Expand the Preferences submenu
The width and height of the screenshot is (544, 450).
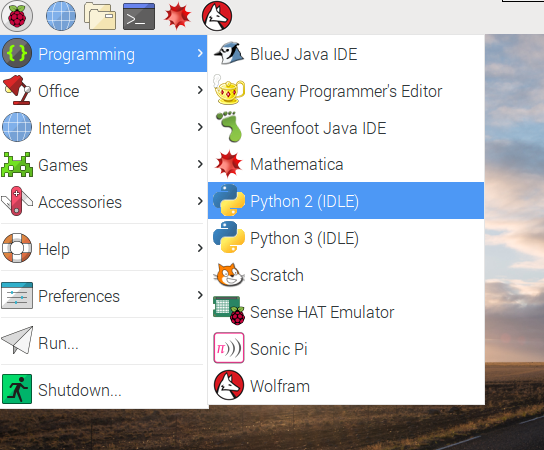click(103, 296)
